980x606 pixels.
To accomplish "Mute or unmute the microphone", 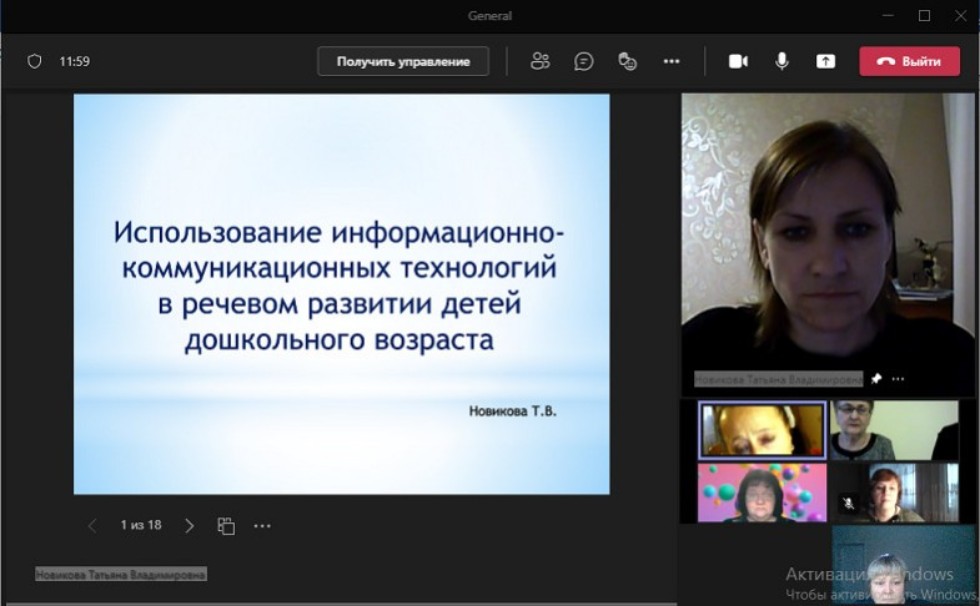I will pos(782,61).
